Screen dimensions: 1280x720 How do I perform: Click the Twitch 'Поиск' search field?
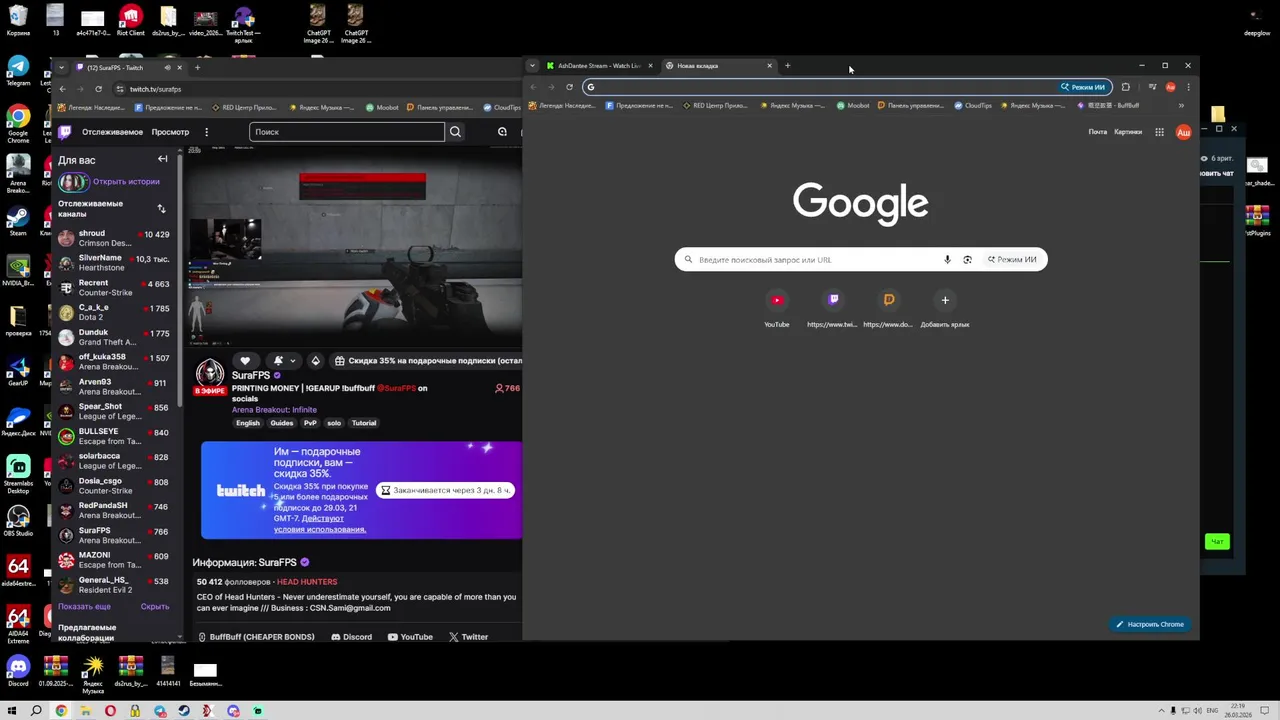pyautogui.click(x=347, y=132)
